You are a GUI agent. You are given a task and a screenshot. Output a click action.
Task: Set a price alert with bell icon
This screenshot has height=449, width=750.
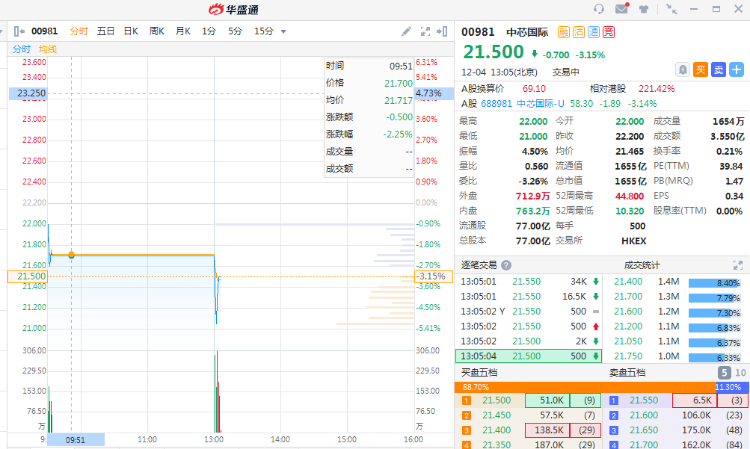coord(682,69)
